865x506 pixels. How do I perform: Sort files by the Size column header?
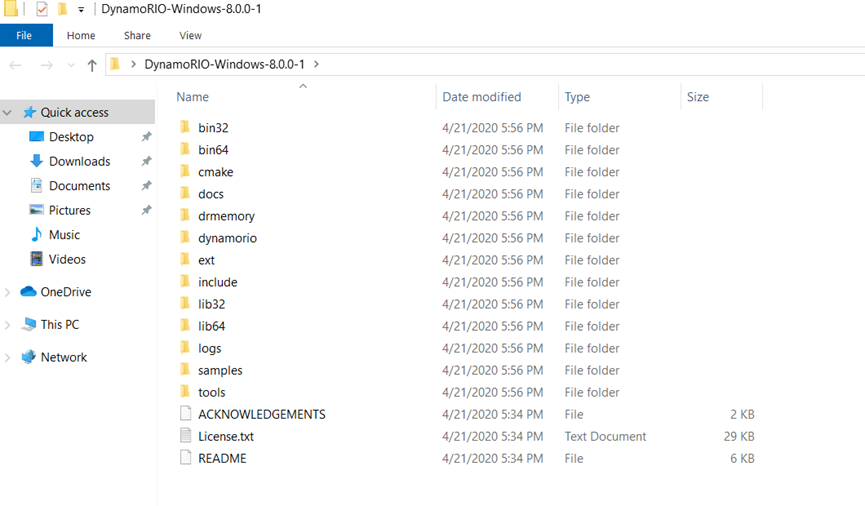[698, 97]
